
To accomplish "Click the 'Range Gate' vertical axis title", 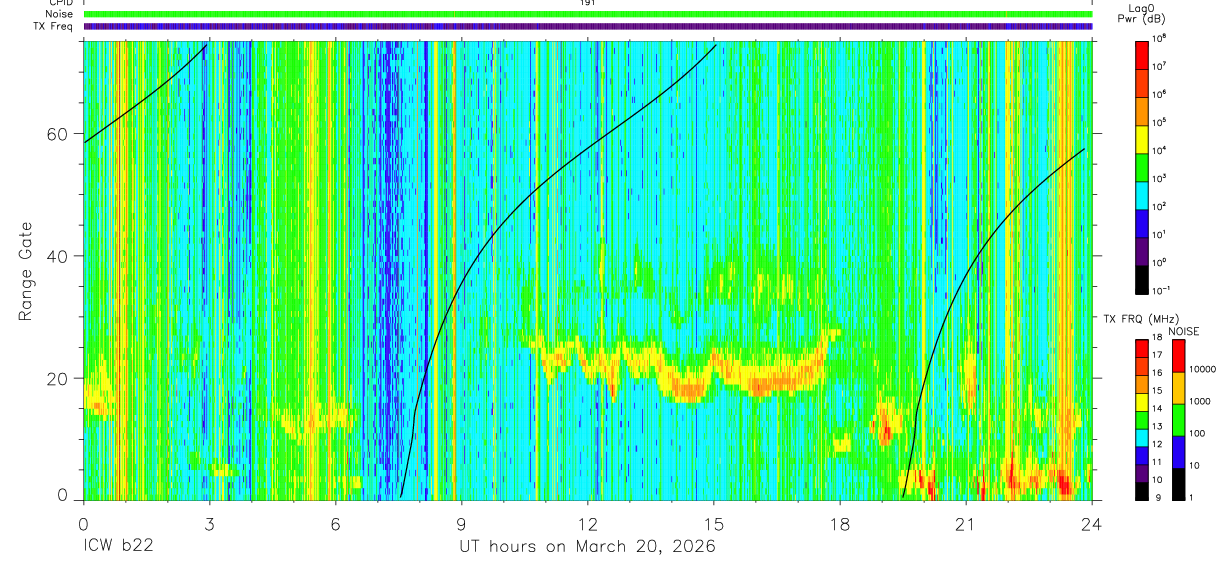I will (x=25, y=271).
